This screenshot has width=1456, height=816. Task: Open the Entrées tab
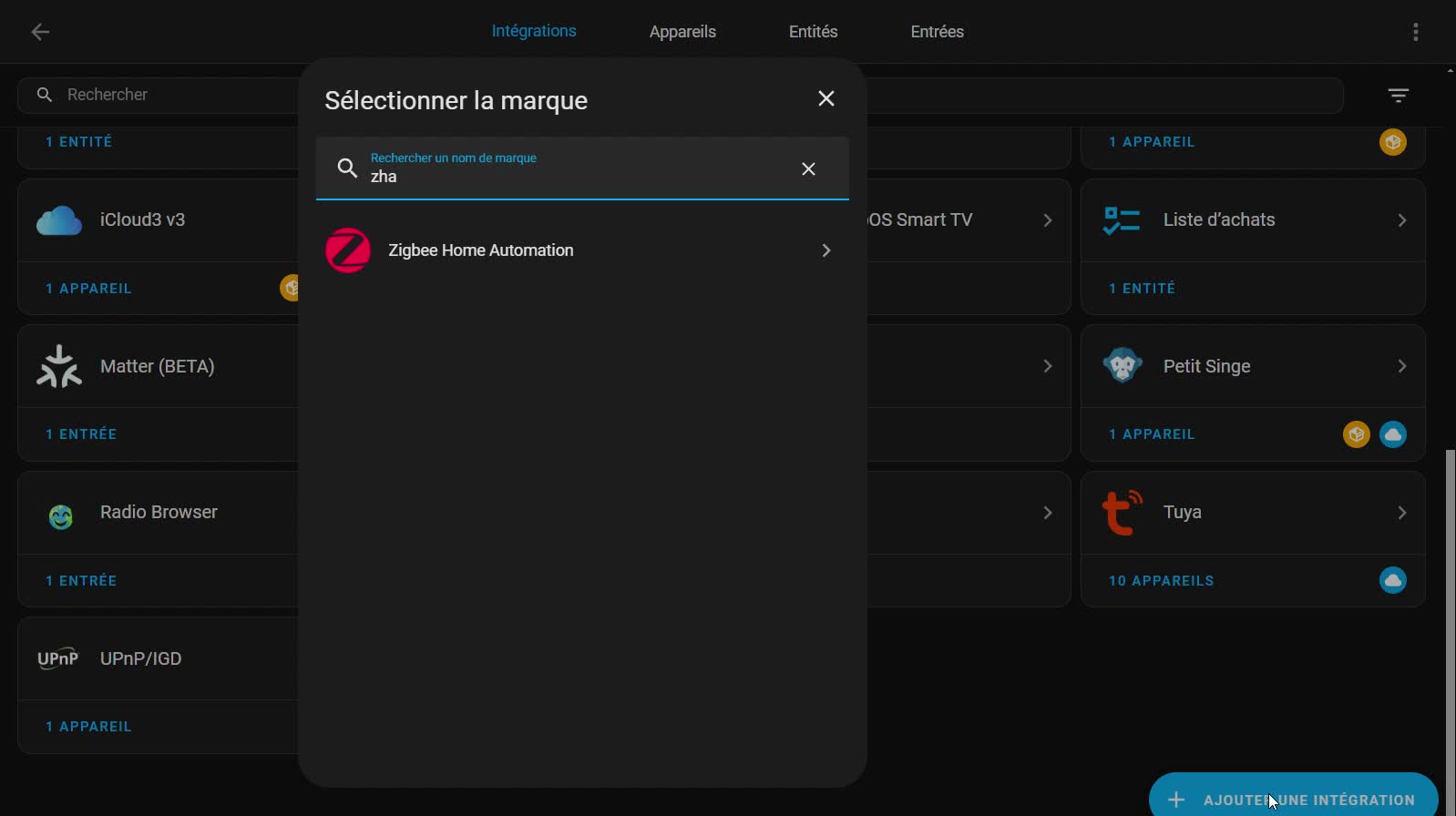point(937,32)
